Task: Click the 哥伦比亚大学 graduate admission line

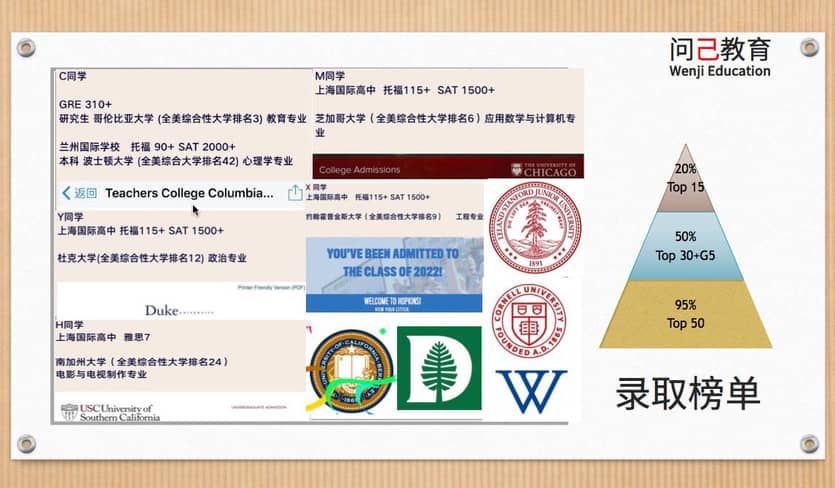Action: [183, 118]
